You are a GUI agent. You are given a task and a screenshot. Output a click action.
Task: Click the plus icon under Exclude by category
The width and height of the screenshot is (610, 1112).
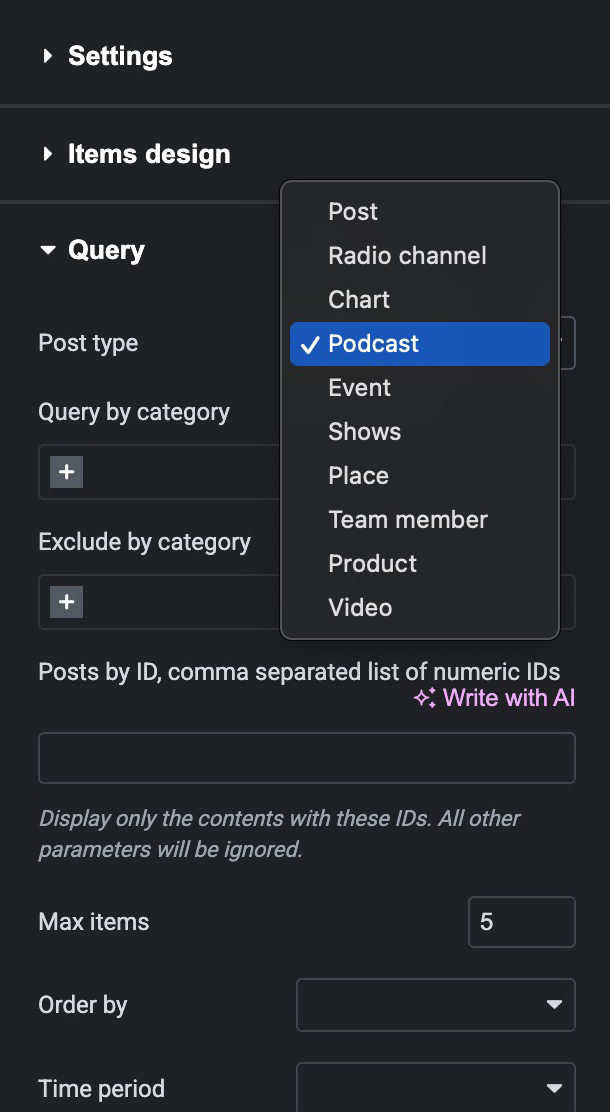67,602
